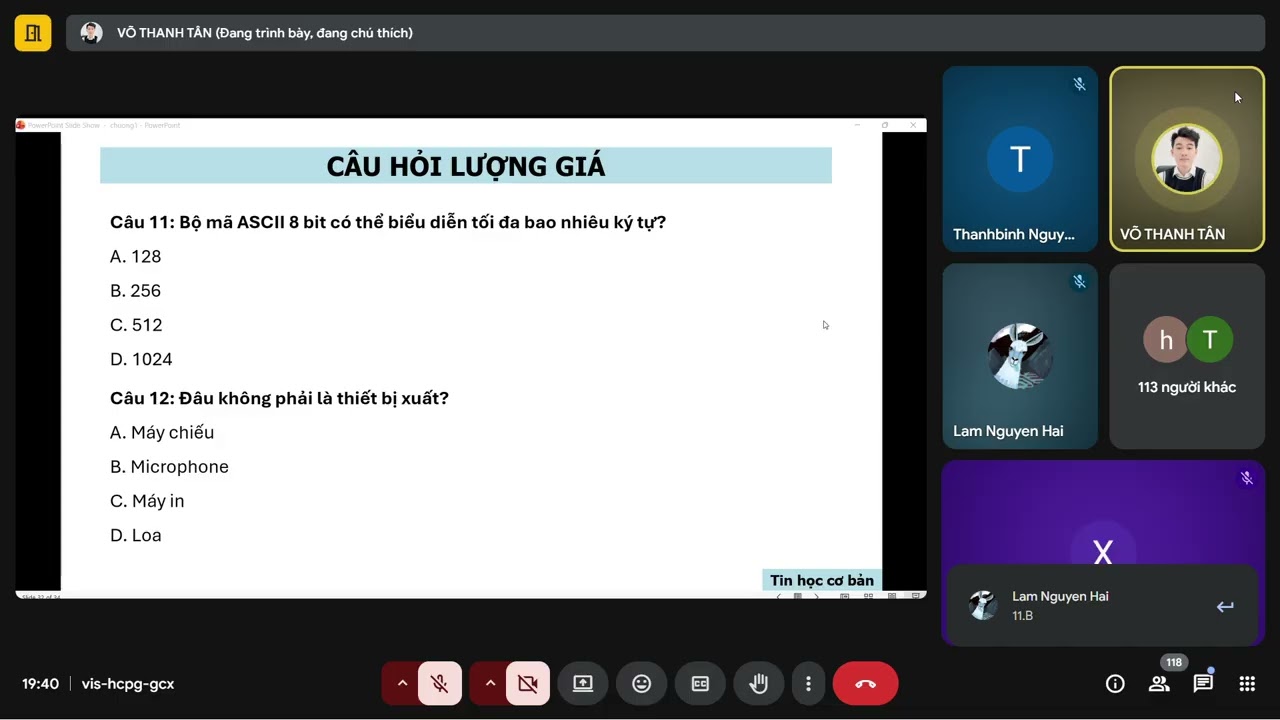The image size is (1280, 720).
Task: Open the activities grid icon
Action: coord(1247,684)
